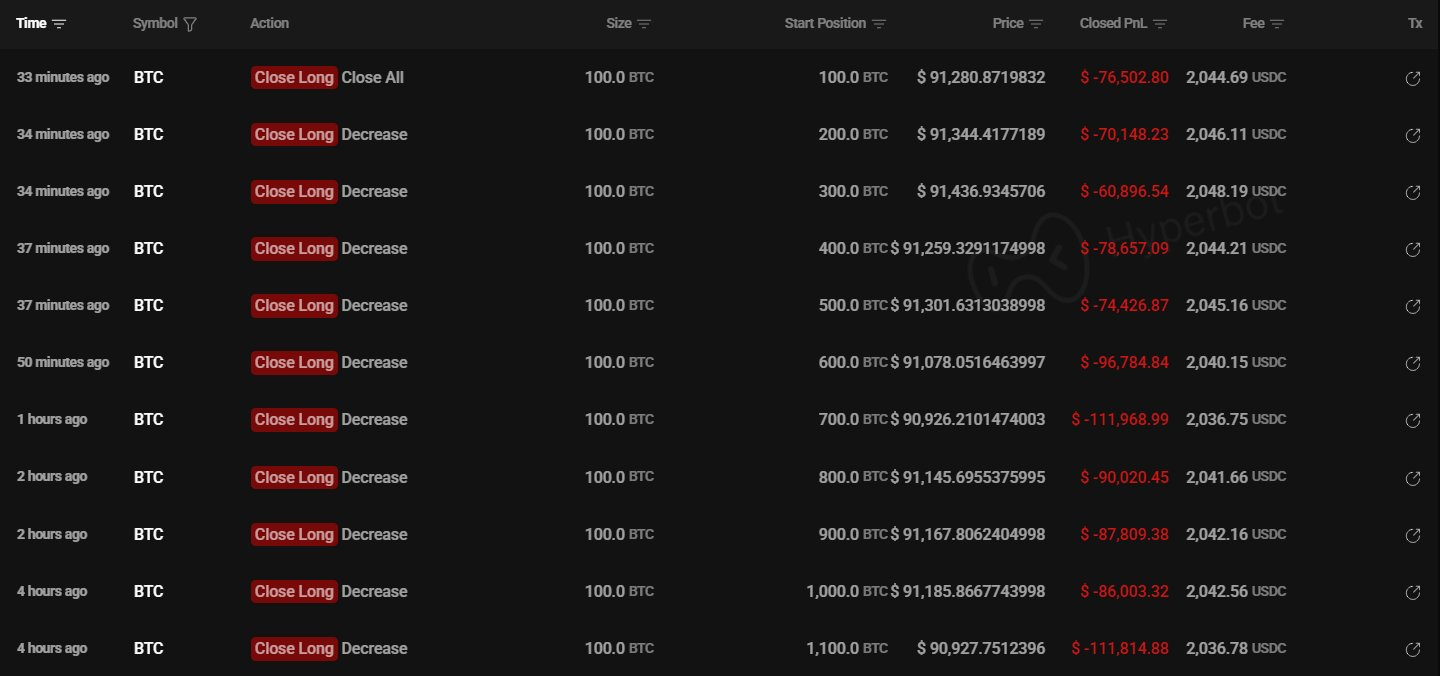1440x676 pixels.
Task: Open transaction link for the 50 minutes ago row
Action: pyautogui.click(x=1413, y=363)
